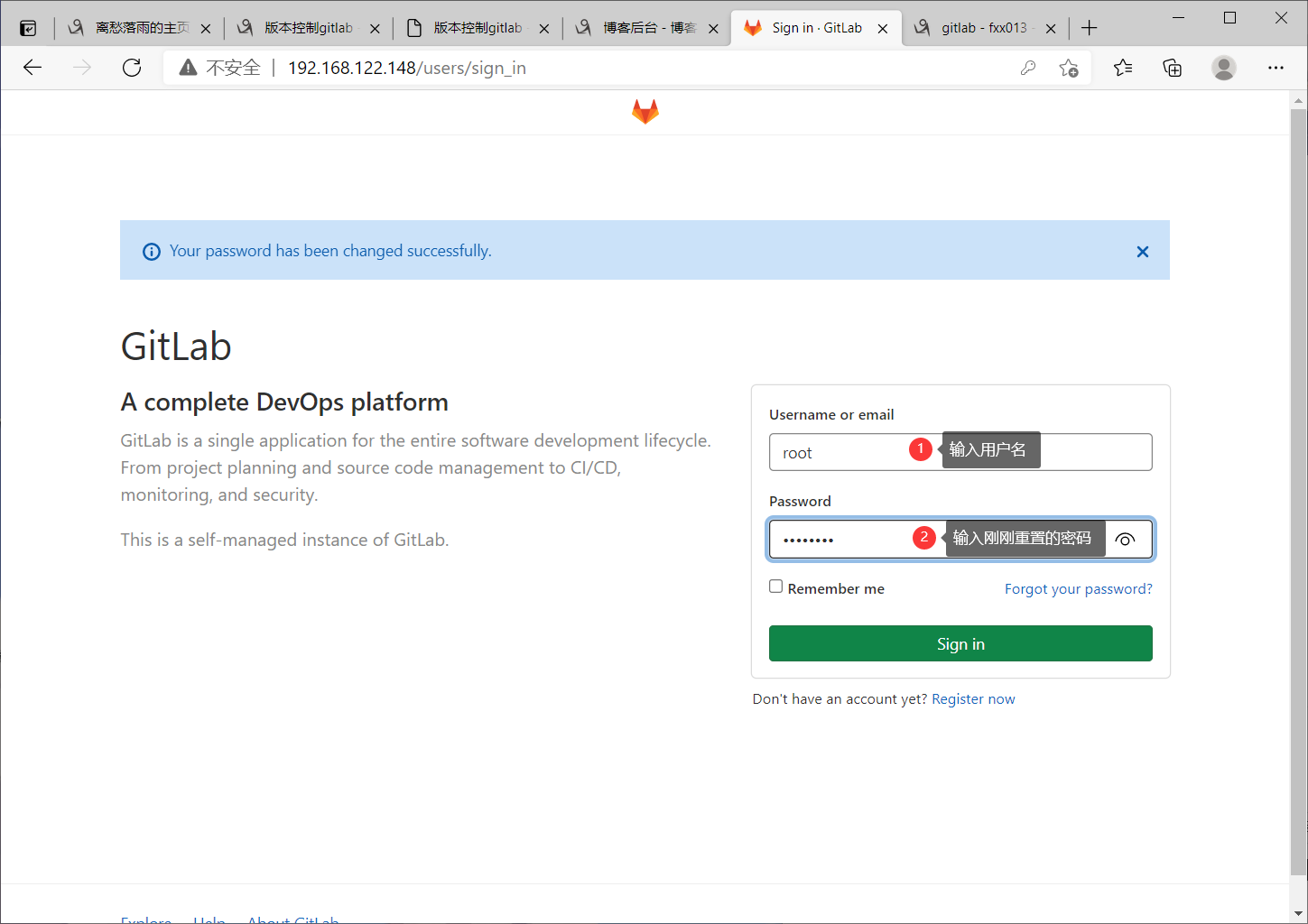Switch to 离愁落雨的主页 tab

pos(140,28)
